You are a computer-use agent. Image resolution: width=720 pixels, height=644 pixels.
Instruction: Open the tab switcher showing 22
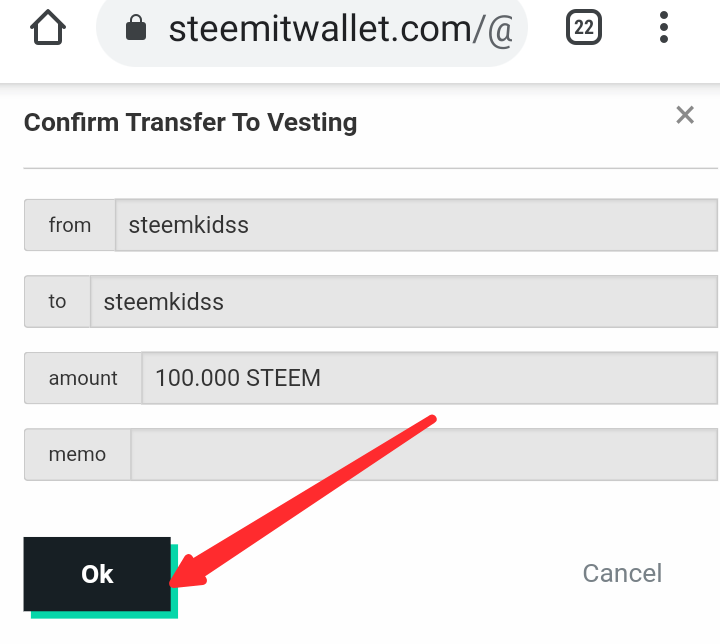584,27
